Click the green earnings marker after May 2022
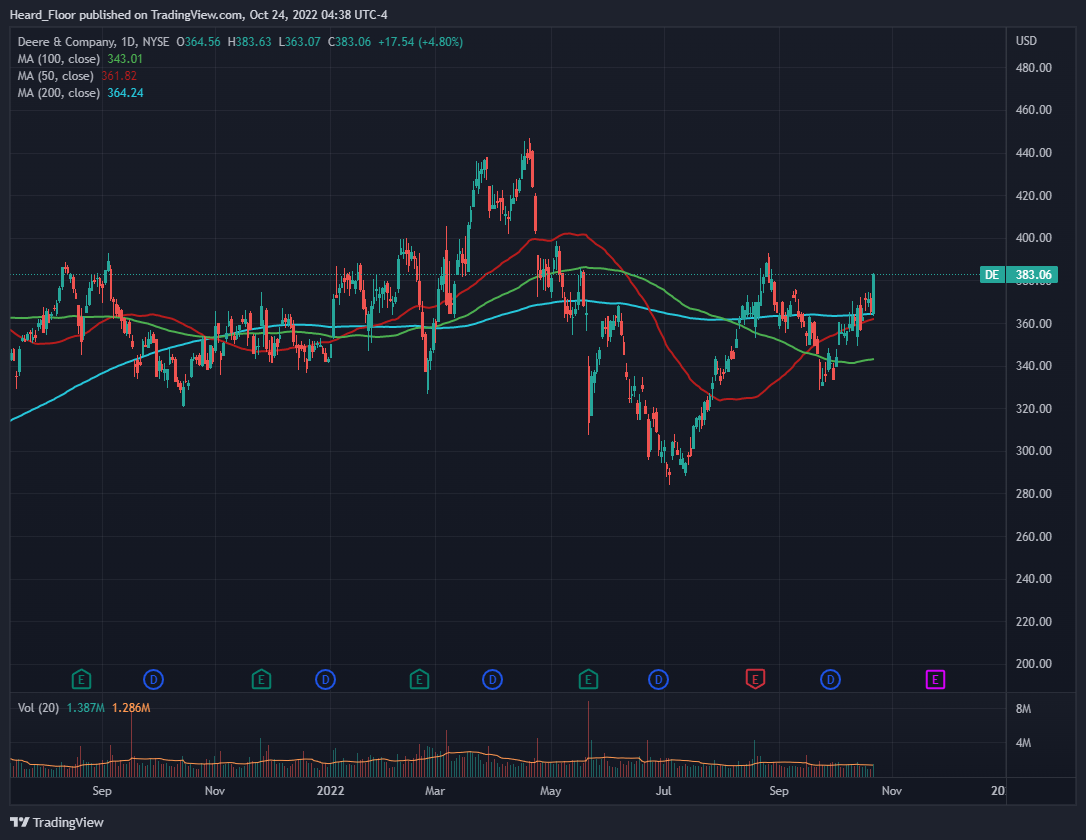The image size is (1086, 840). [588, 679]
